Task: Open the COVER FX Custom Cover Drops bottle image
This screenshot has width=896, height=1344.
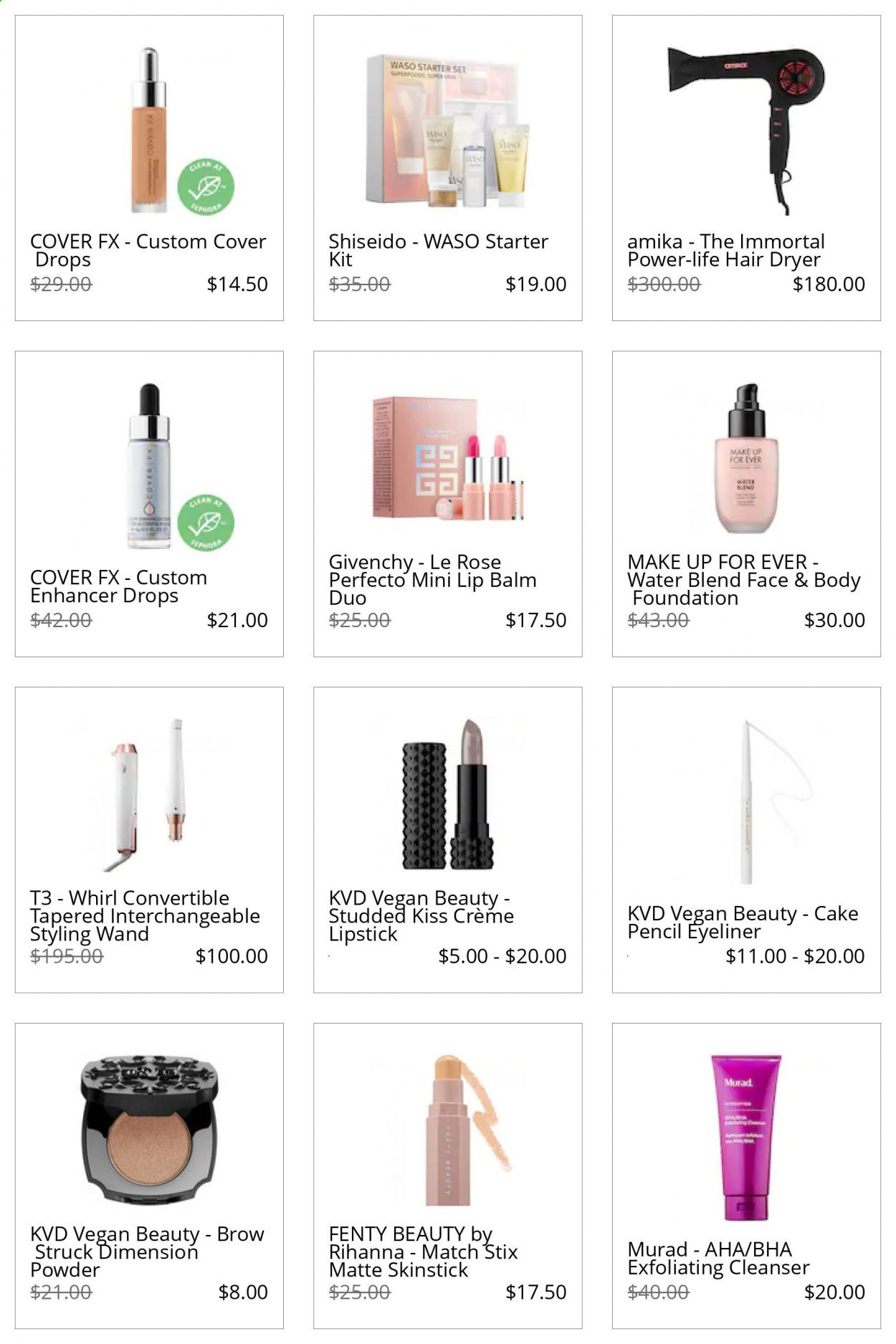Action: click(x=149, y=130)
